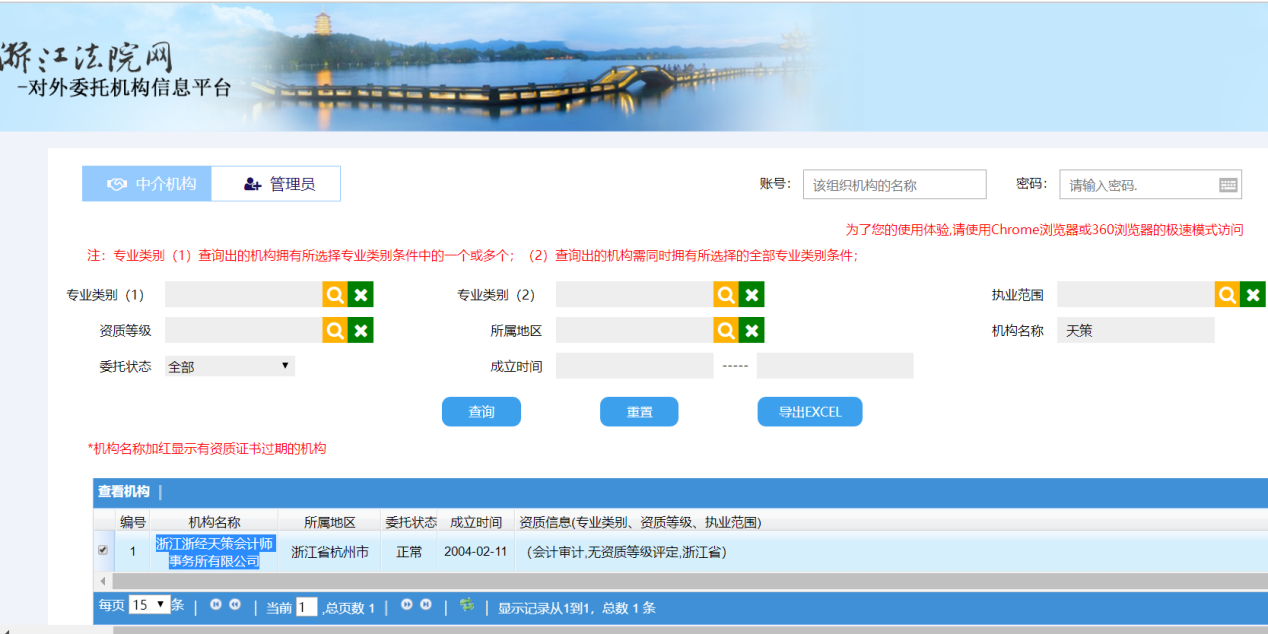
Task: Open the virtual keyboard icon in password field
Action: pyautogui.click(x=1229, y=185)
